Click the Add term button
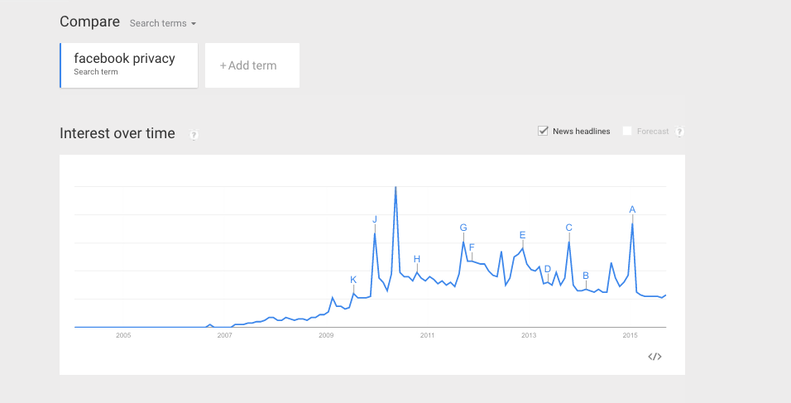 (x=251, y=66)
